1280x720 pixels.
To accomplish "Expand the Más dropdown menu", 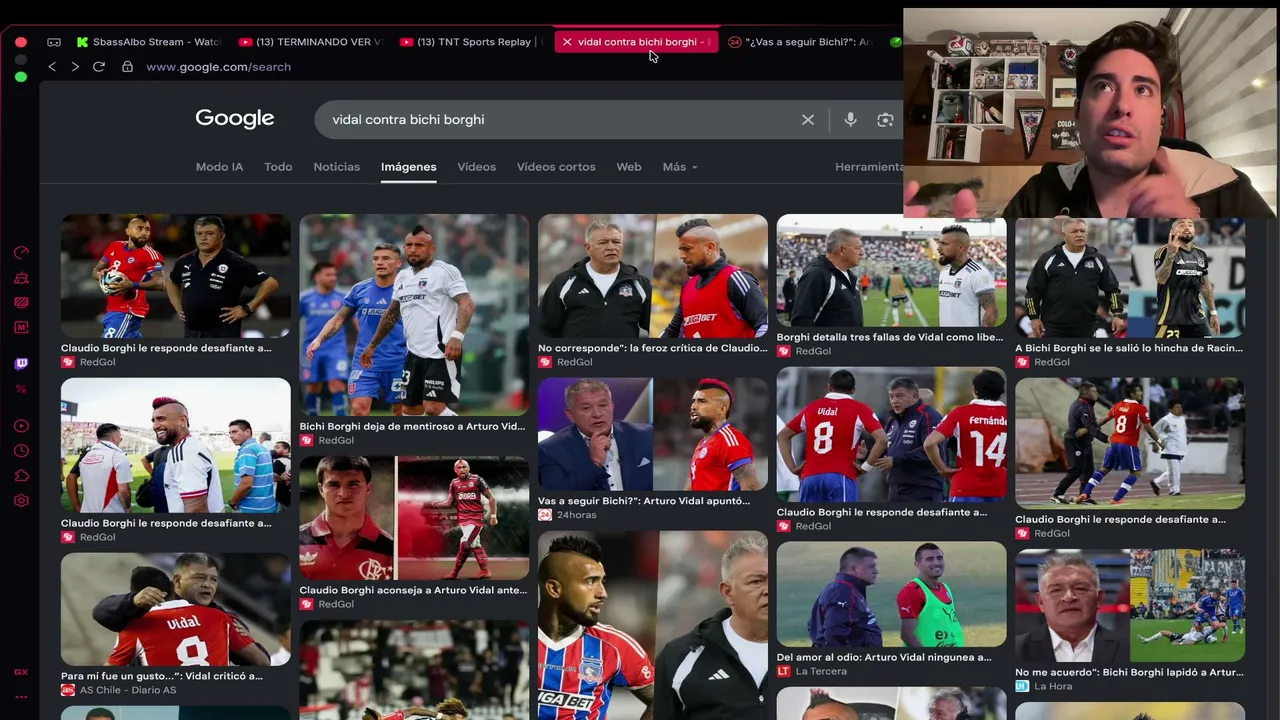I will pos(680,167).
